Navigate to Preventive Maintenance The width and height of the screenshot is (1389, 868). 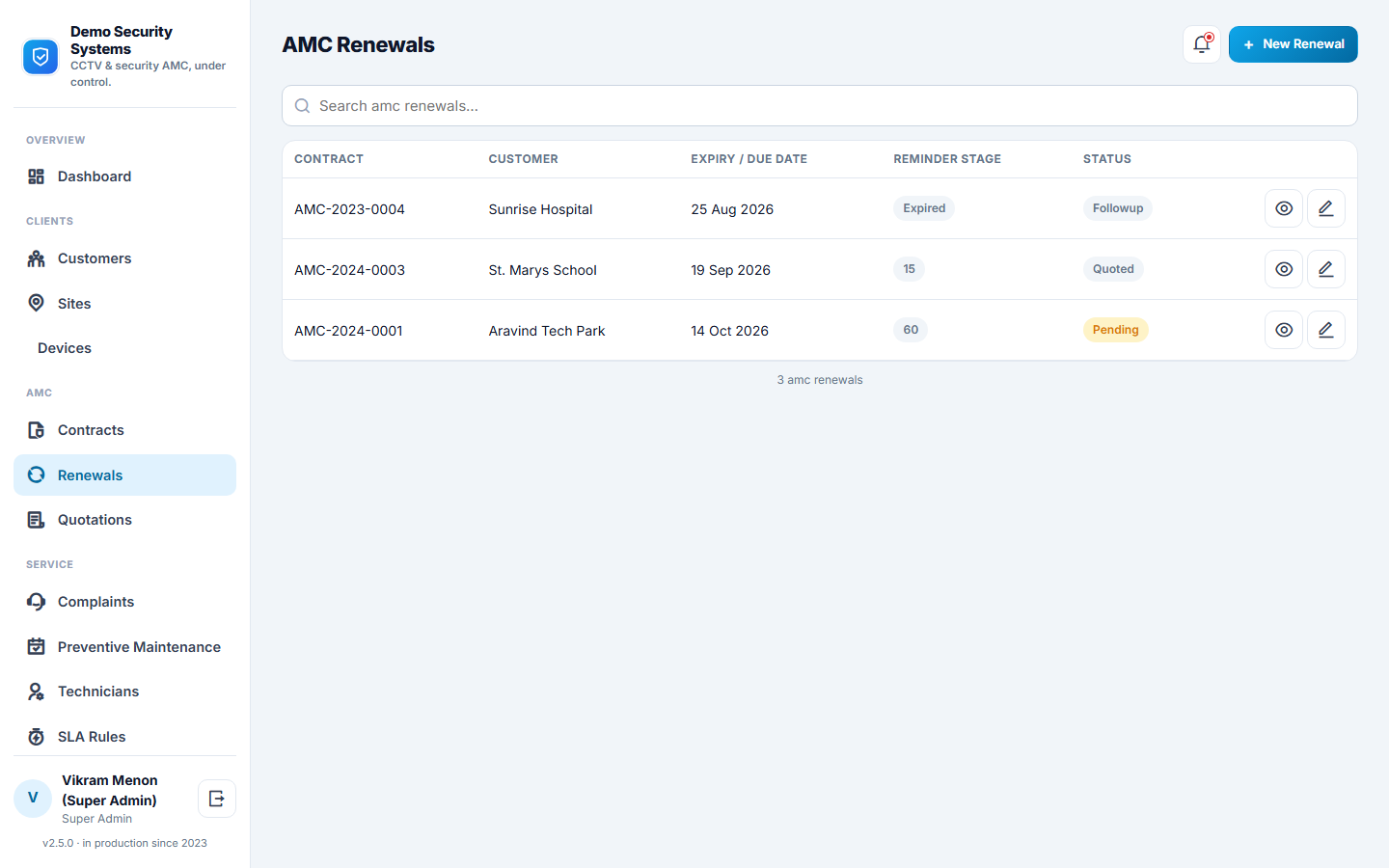point(125,647)
